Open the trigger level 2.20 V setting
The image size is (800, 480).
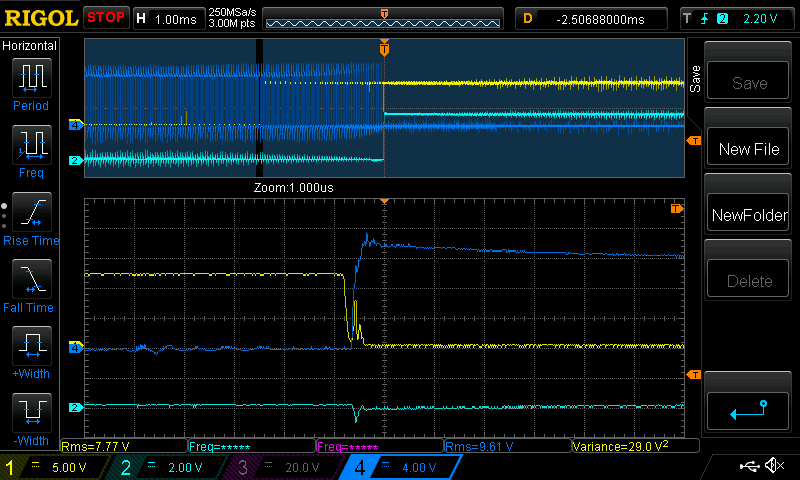click(x=739, y=18)
